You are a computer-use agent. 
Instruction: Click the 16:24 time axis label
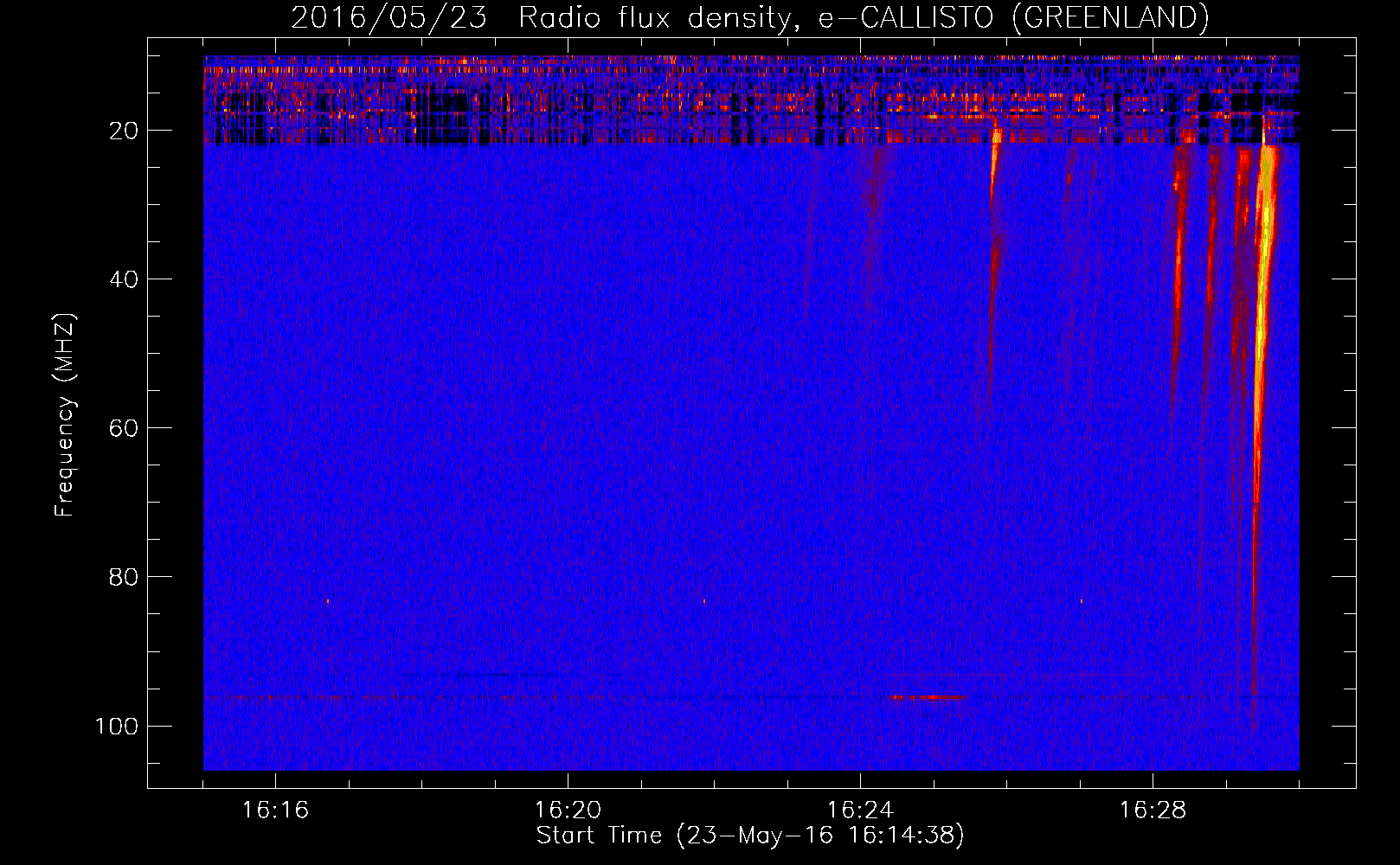[x=860, y=811]
